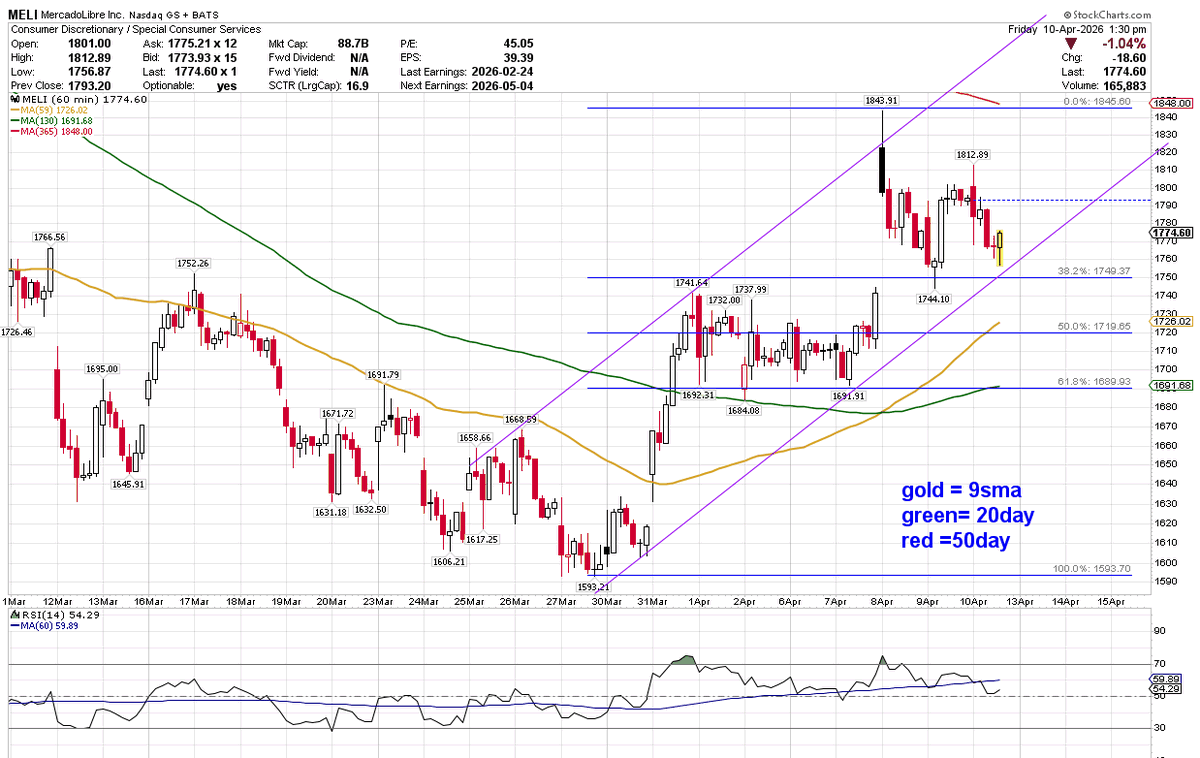Click the Next Earnings date 2026-05-04

502,86
